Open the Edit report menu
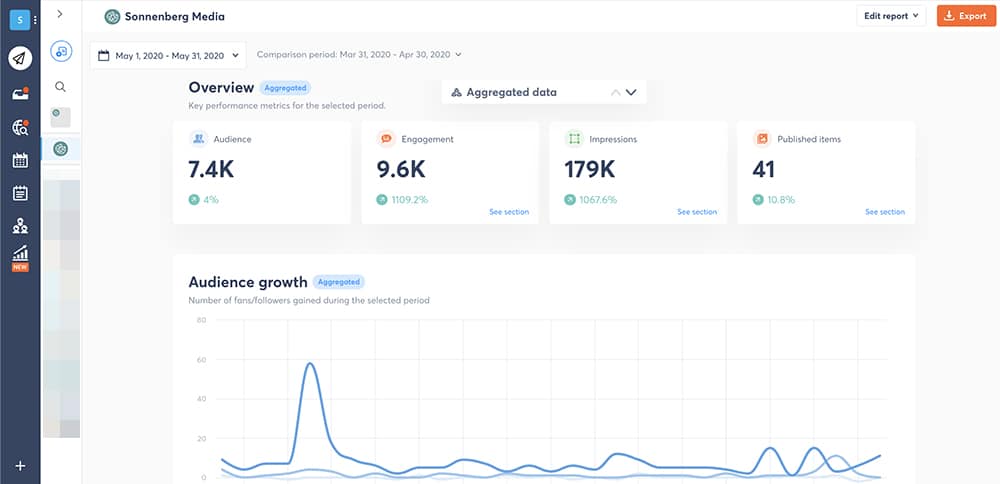 [x=891, y=16]
